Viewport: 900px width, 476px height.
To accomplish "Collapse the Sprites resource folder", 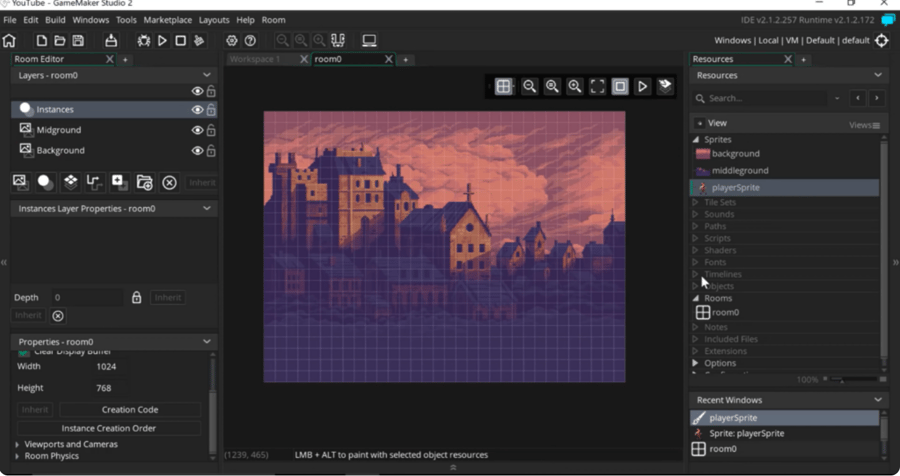I will coord(696,140).
